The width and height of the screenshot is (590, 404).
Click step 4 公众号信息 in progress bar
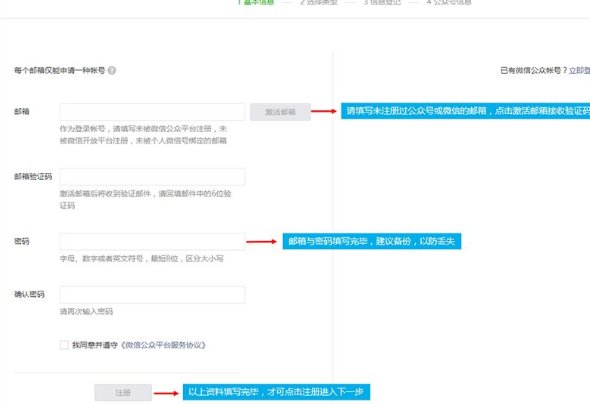pyautogui.click(x=449, y=2)
